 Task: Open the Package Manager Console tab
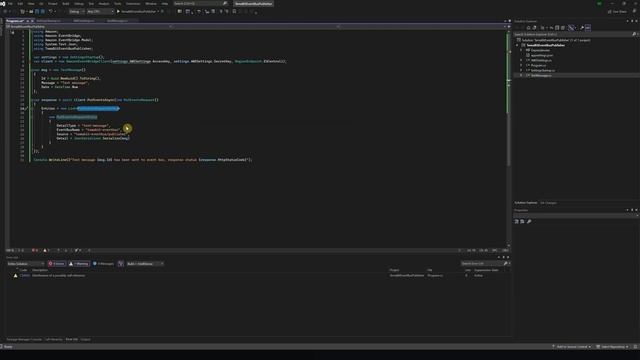pyautogui.click(x=24, y=340)
